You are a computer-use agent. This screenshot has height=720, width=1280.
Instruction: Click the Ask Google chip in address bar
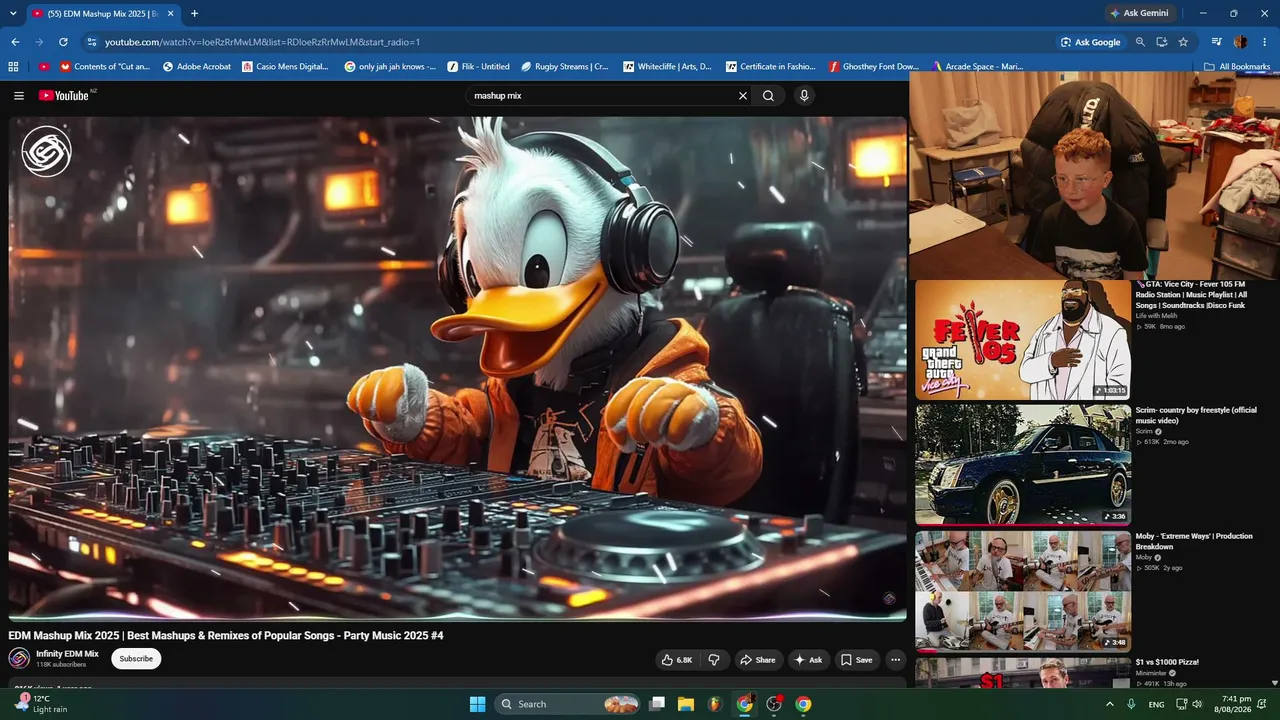point(1091,42)
